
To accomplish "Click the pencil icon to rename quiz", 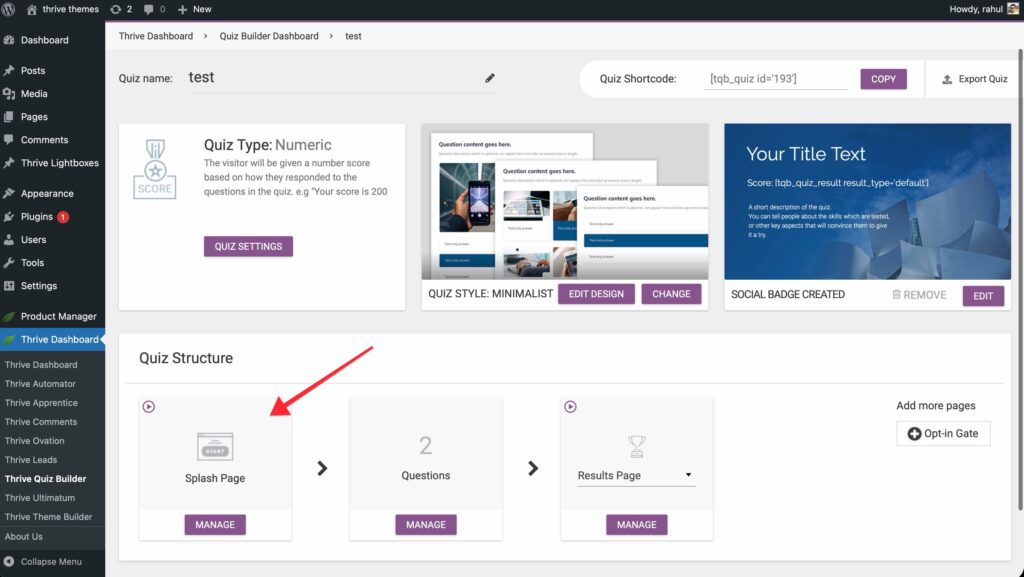I will 490,78.
